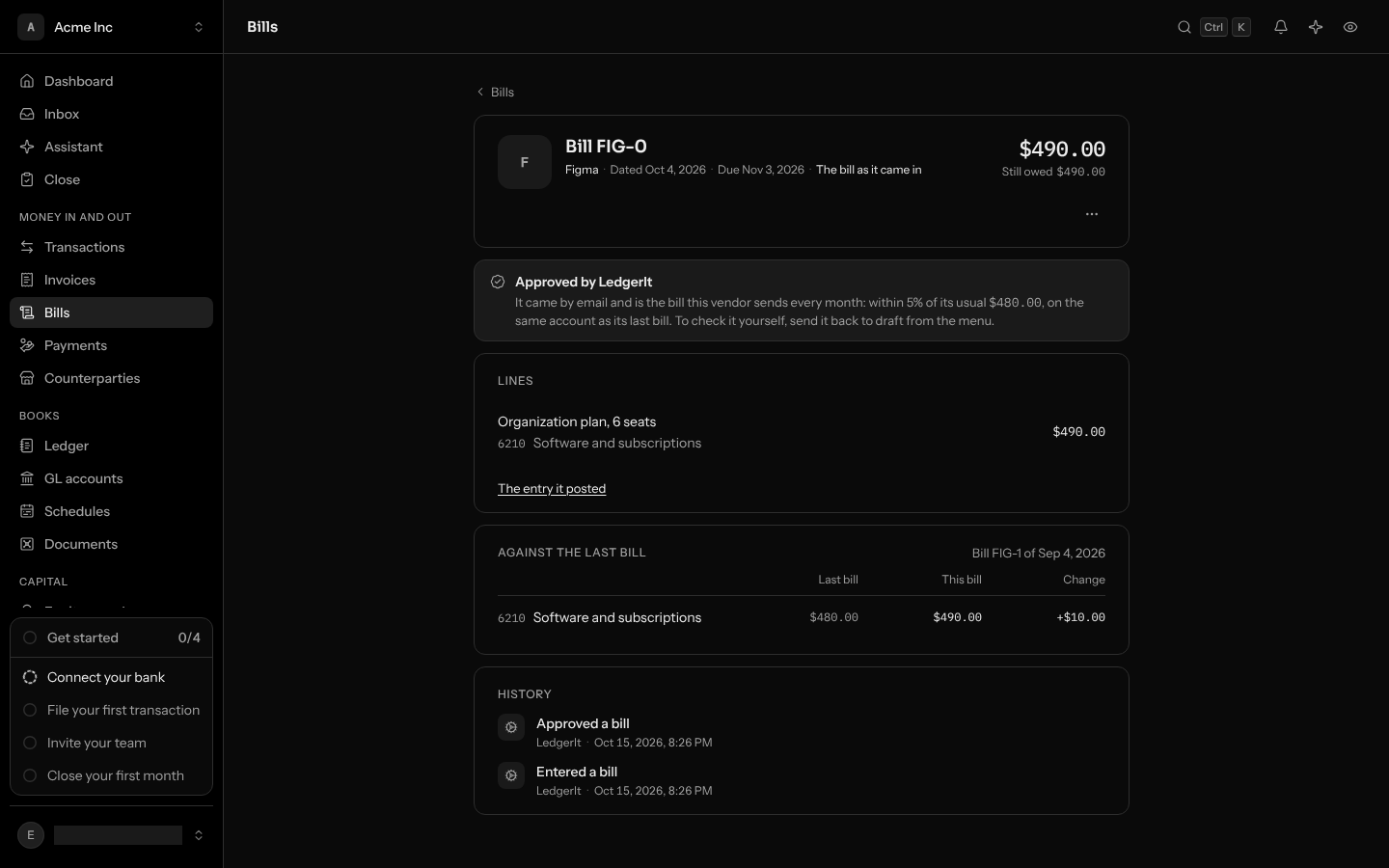Open the search icon in the top bar
The width and height of the screenshot is (1389, 868).
pyautogui.click(x=1185, y=27)
